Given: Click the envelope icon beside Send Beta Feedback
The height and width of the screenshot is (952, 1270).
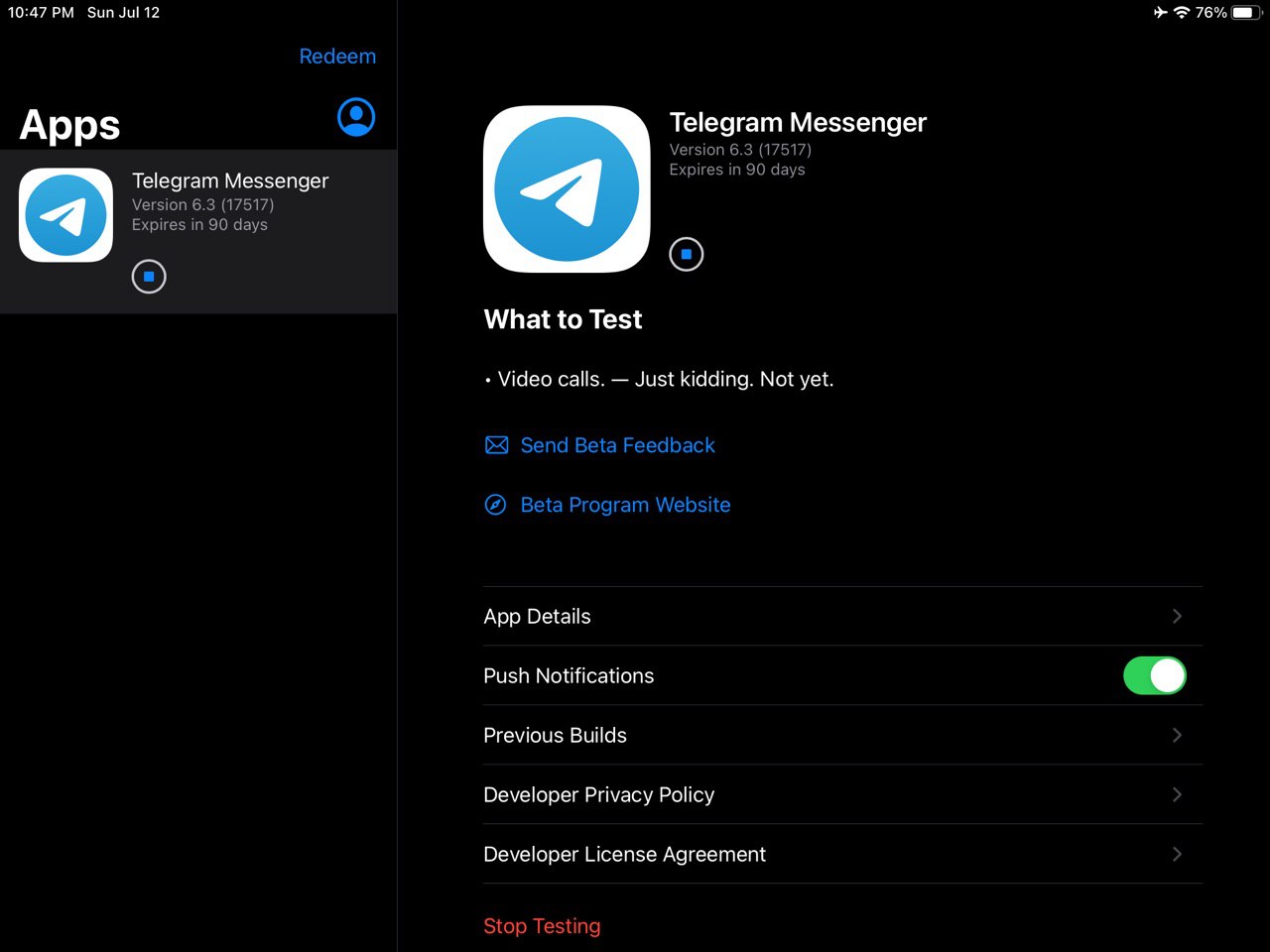Looking at the screenshot, I should (496, 445).
